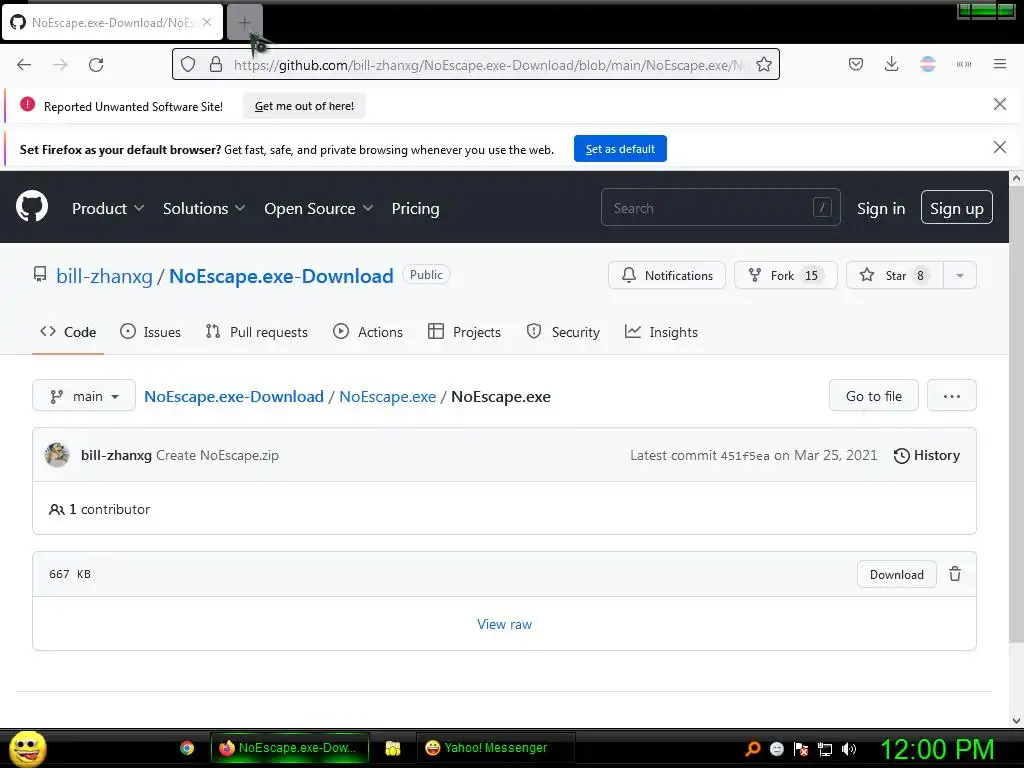Launch Chrome from the taskbar
Viewport: 1024px width, 768px height.
click(x=187, y=748)
